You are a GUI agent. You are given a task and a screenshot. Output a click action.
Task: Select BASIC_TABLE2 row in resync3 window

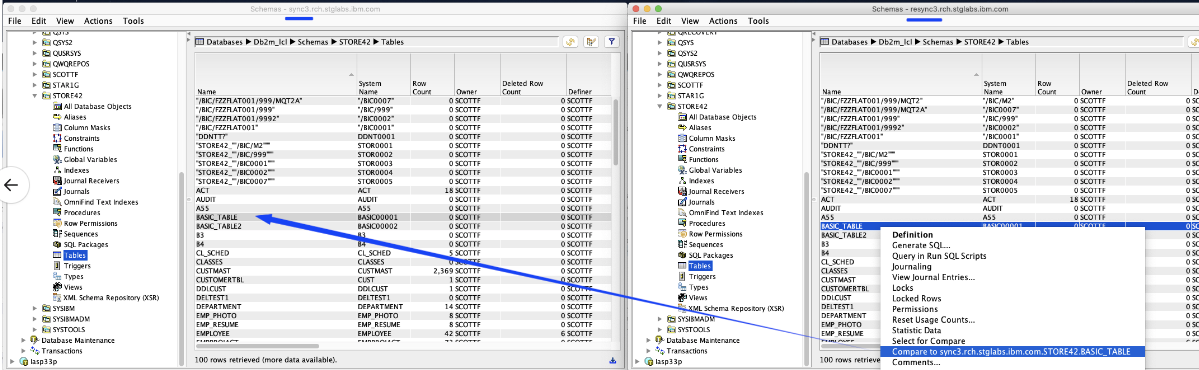[x=1009, y=235]
